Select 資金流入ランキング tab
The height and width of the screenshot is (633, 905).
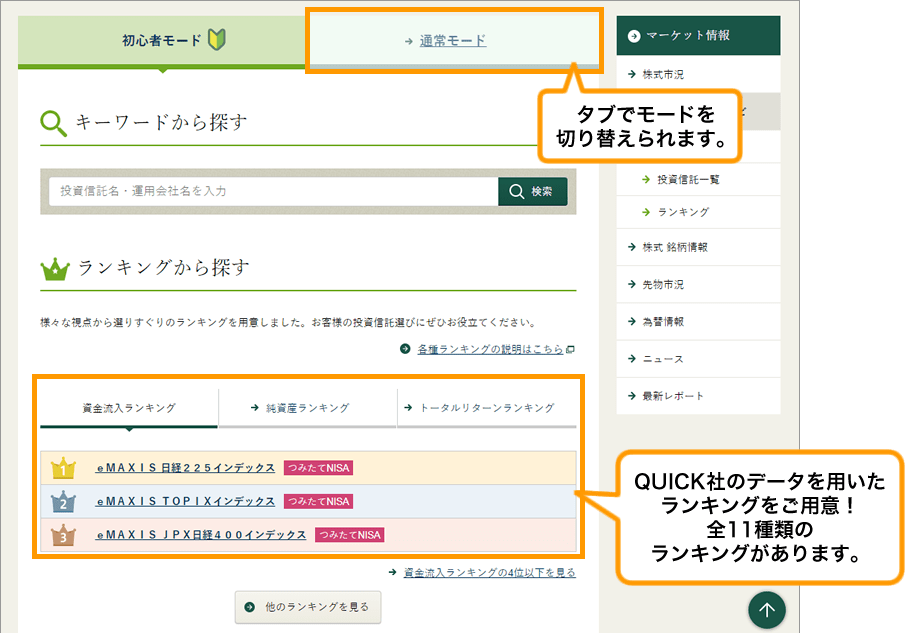[x=129, y=408]
